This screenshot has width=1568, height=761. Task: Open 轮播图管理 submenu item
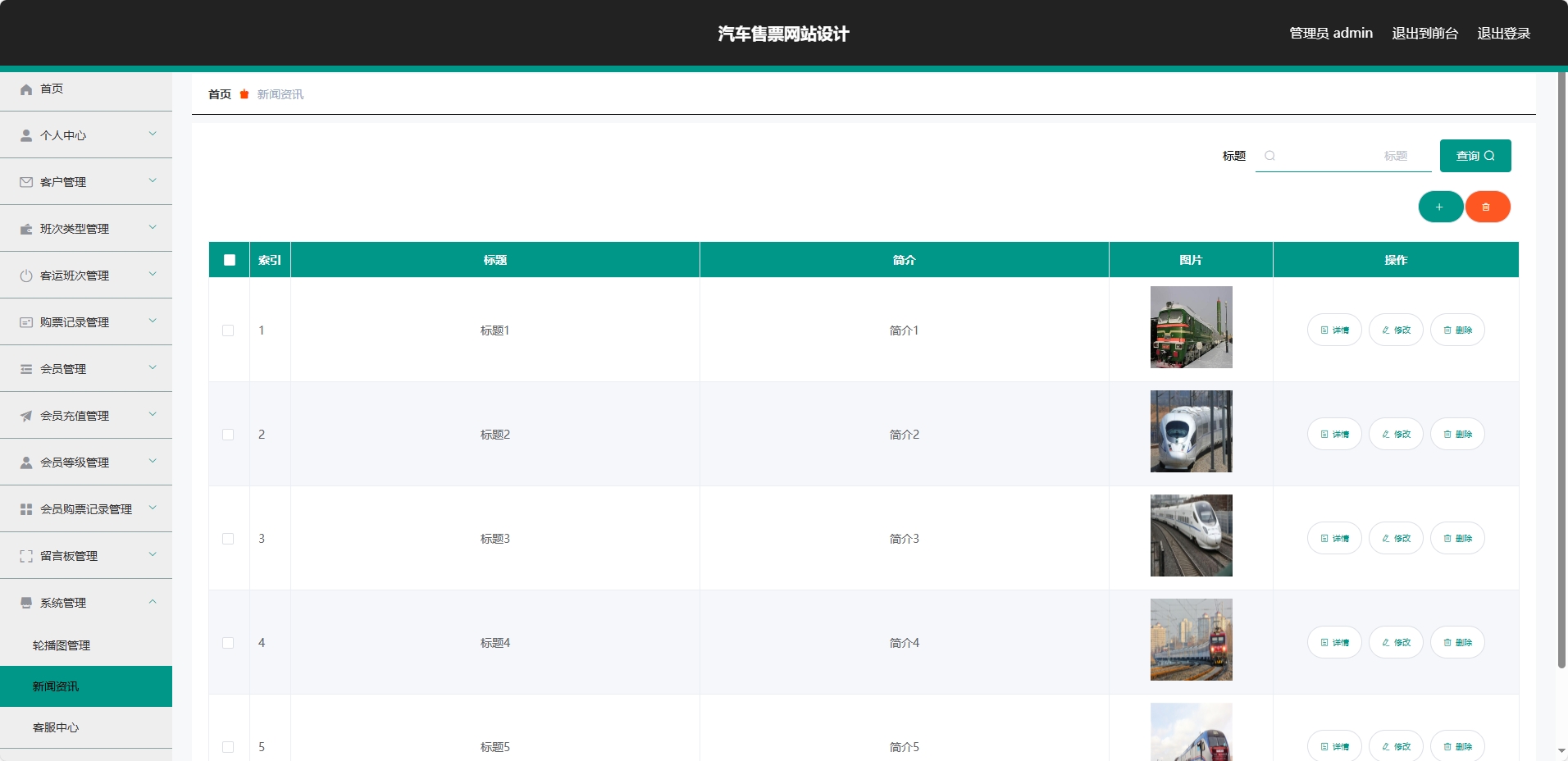86,645
